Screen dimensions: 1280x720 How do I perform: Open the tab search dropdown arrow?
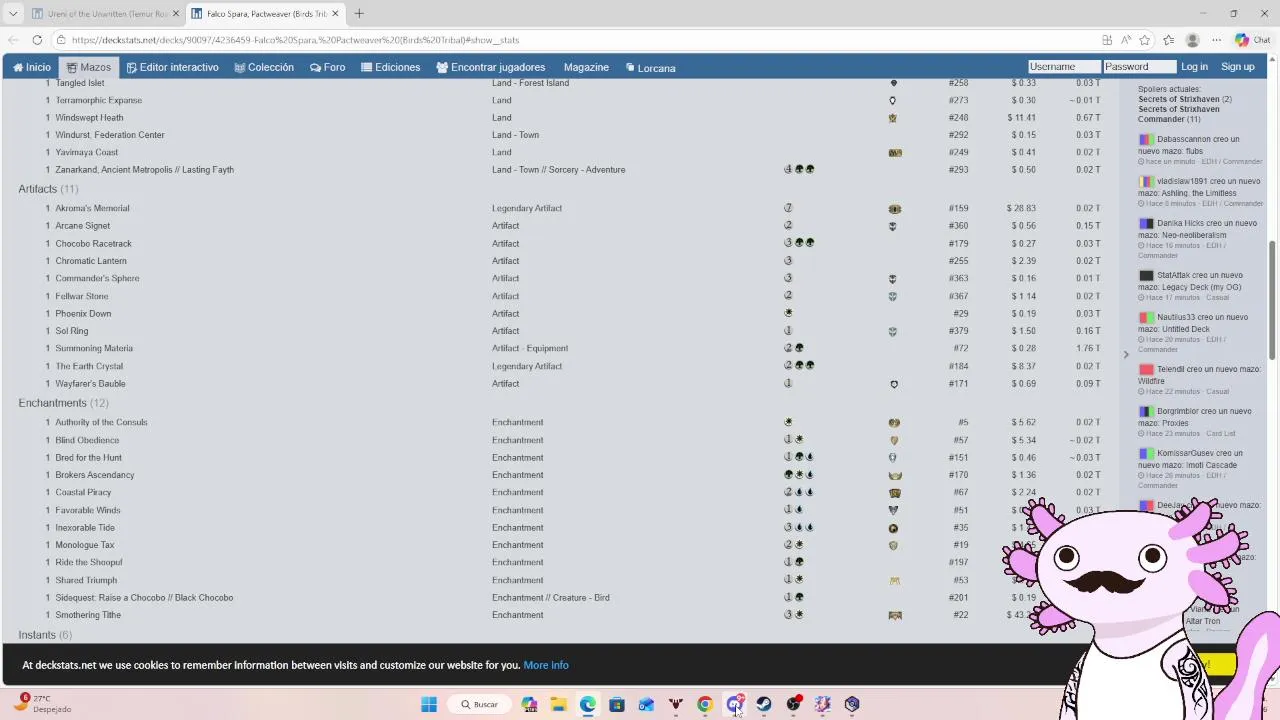click(x=13, y=13)
